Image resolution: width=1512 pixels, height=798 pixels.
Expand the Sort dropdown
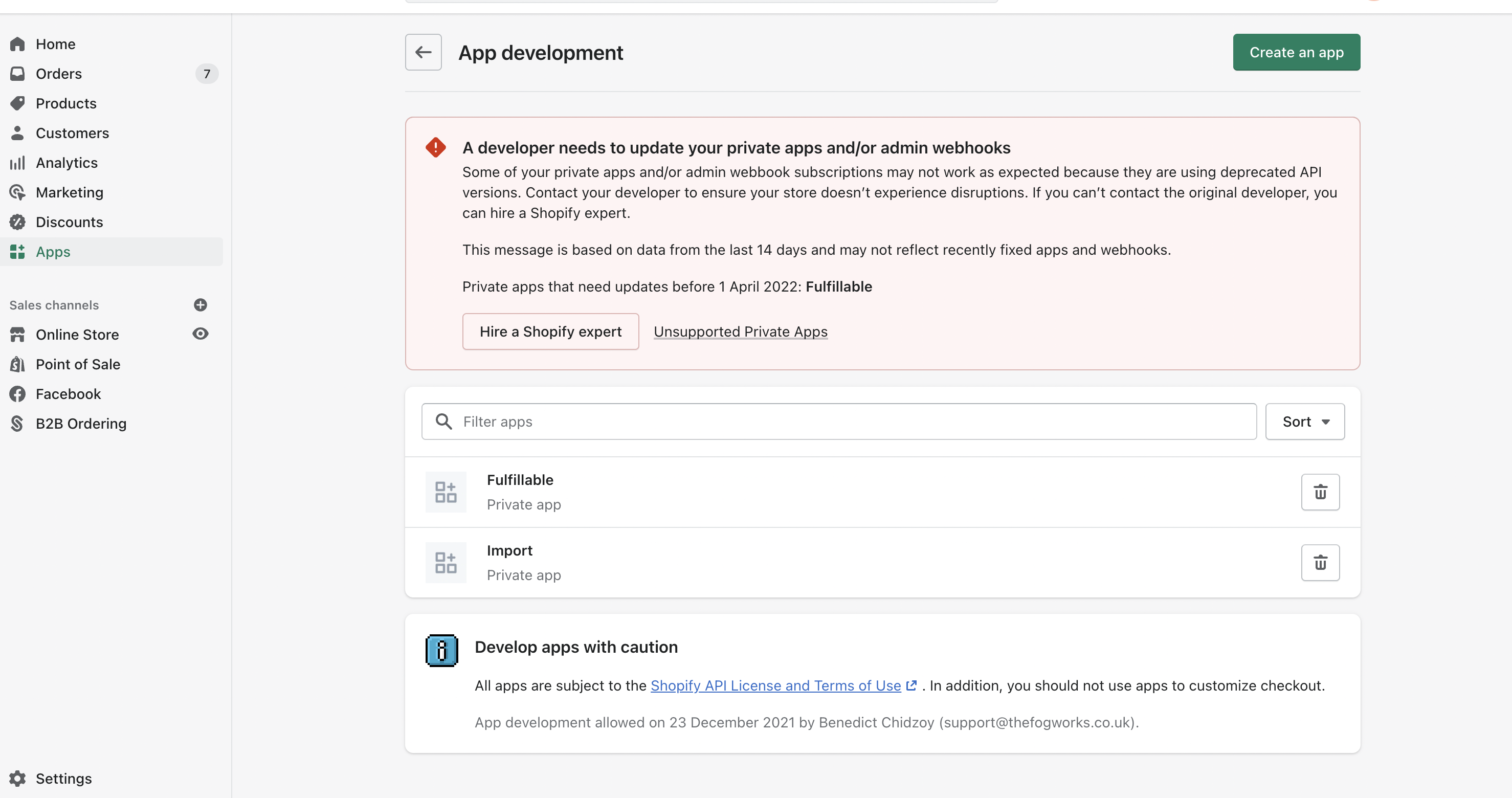point(1305,422)
